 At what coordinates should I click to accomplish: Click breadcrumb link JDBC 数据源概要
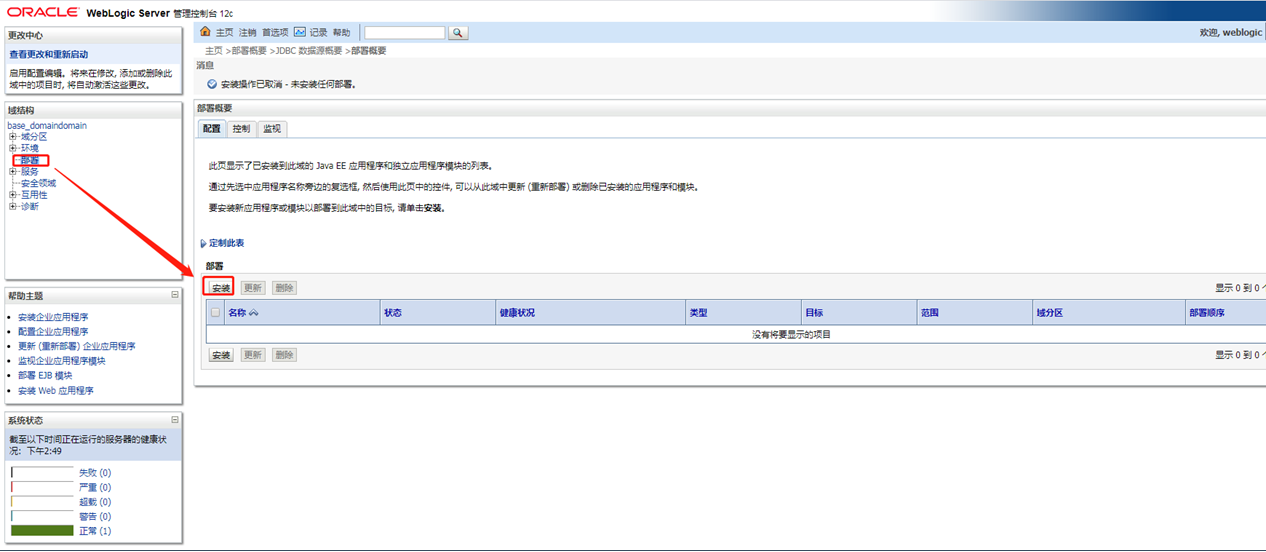[x=309, y=51]
